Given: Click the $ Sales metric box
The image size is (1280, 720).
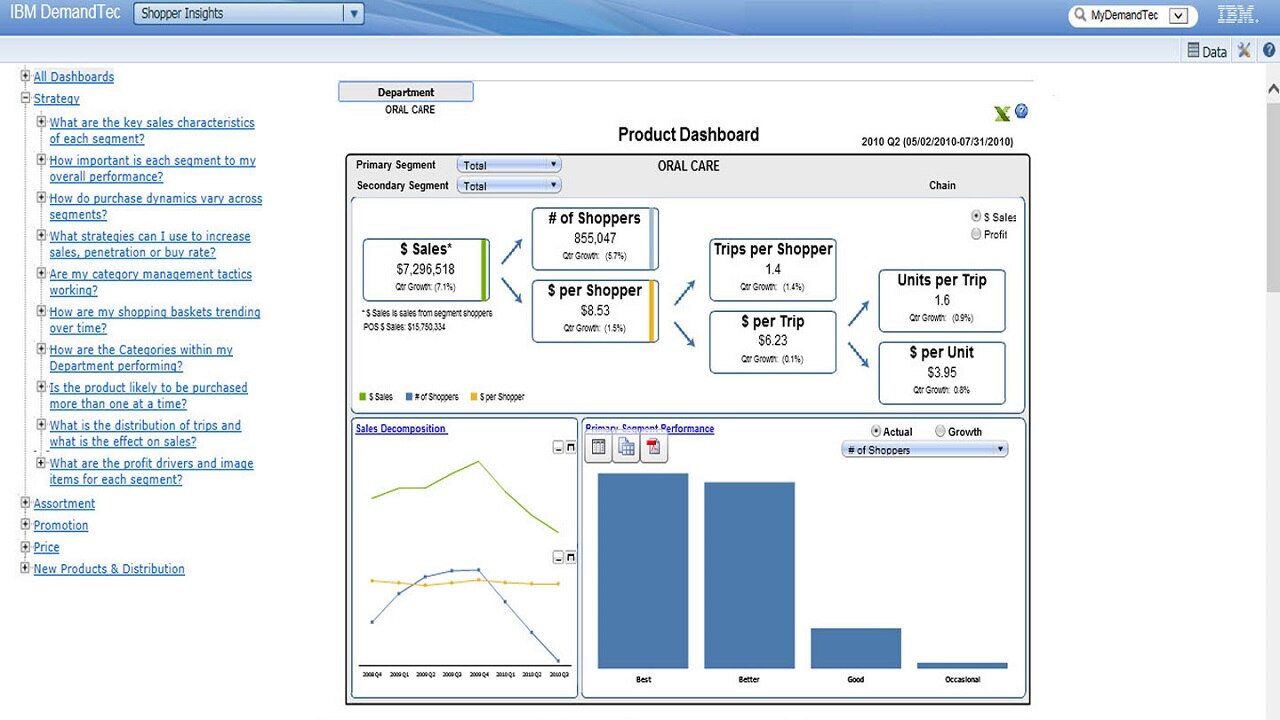Looking at the screenshot, I should (x=426, y=270).
